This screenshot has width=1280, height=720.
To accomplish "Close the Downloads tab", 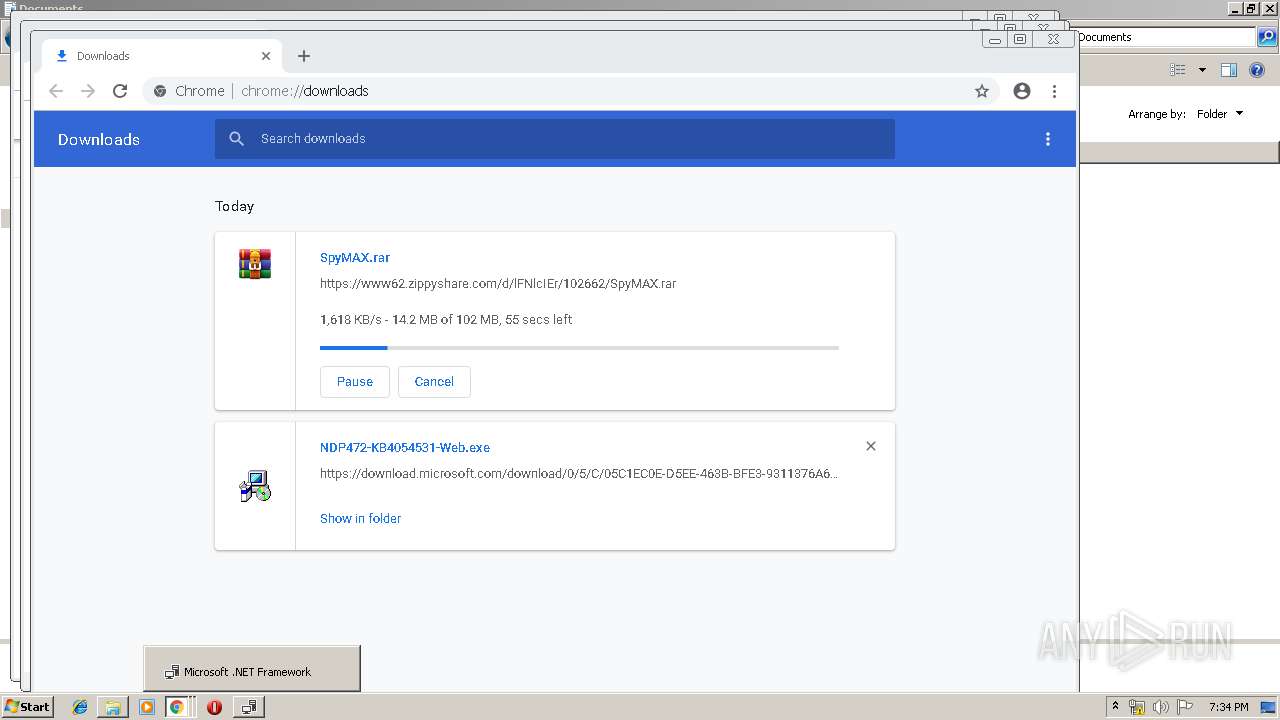I will click(x=266, y=56).
